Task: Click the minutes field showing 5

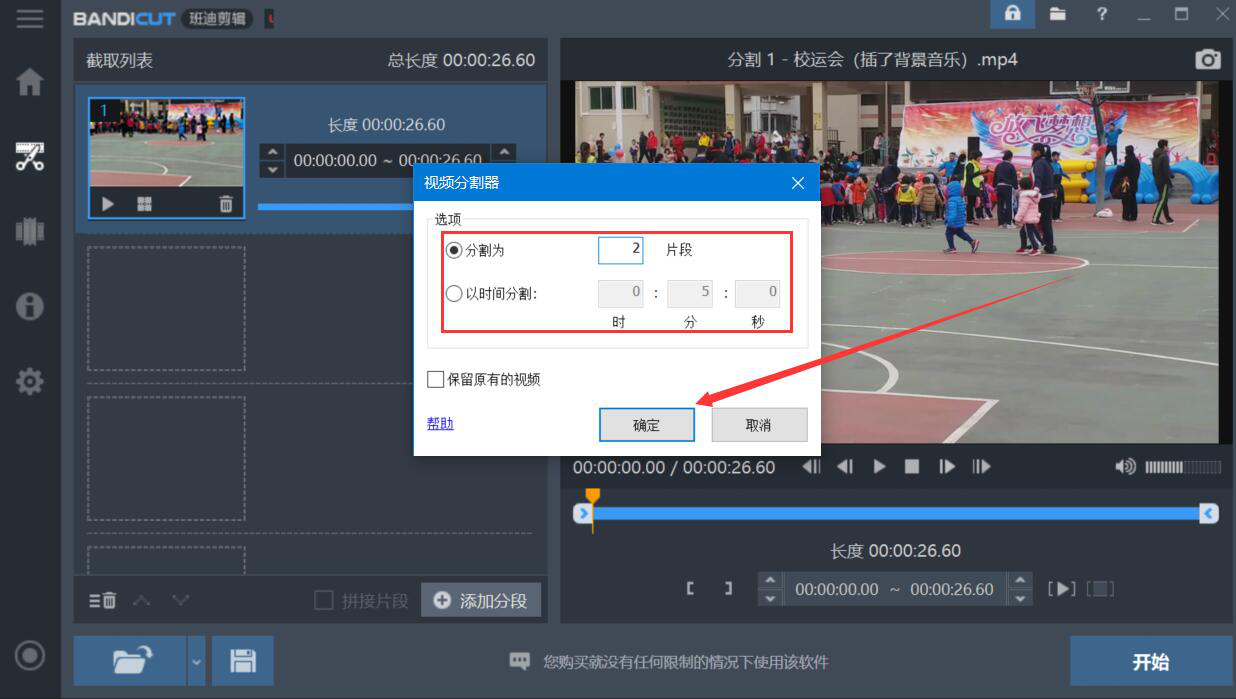Action: pos(689,294)
